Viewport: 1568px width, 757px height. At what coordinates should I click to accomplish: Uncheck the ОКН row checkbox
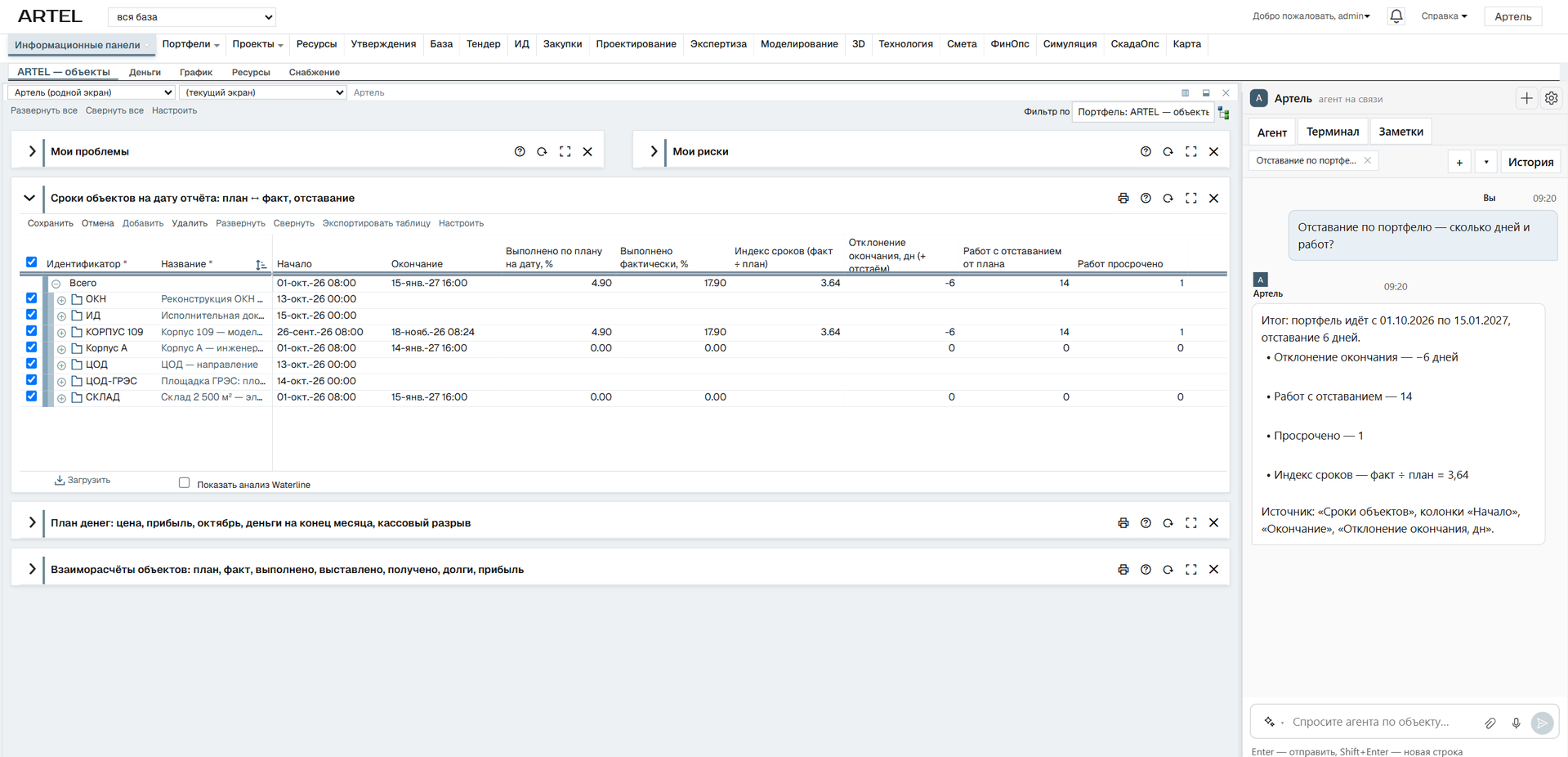[x=31, y=298]
